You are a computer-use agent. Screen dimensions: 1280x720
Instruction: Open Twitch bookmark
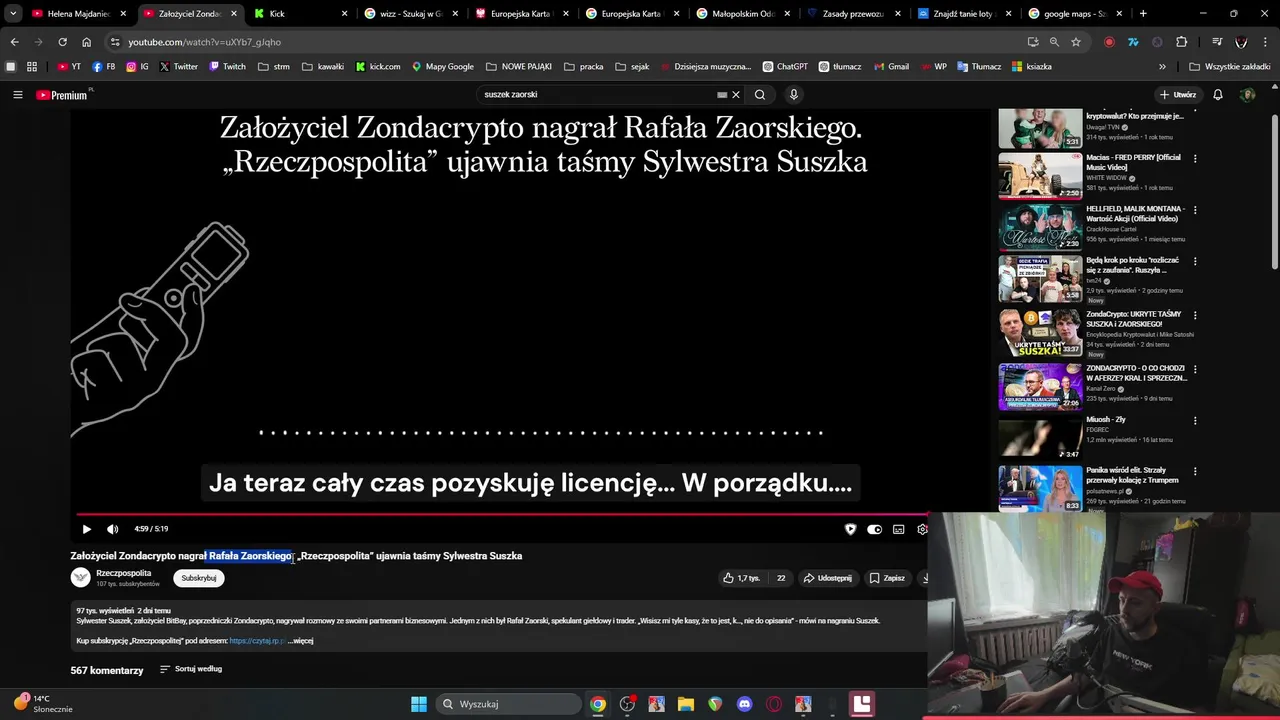pos(227,67)
